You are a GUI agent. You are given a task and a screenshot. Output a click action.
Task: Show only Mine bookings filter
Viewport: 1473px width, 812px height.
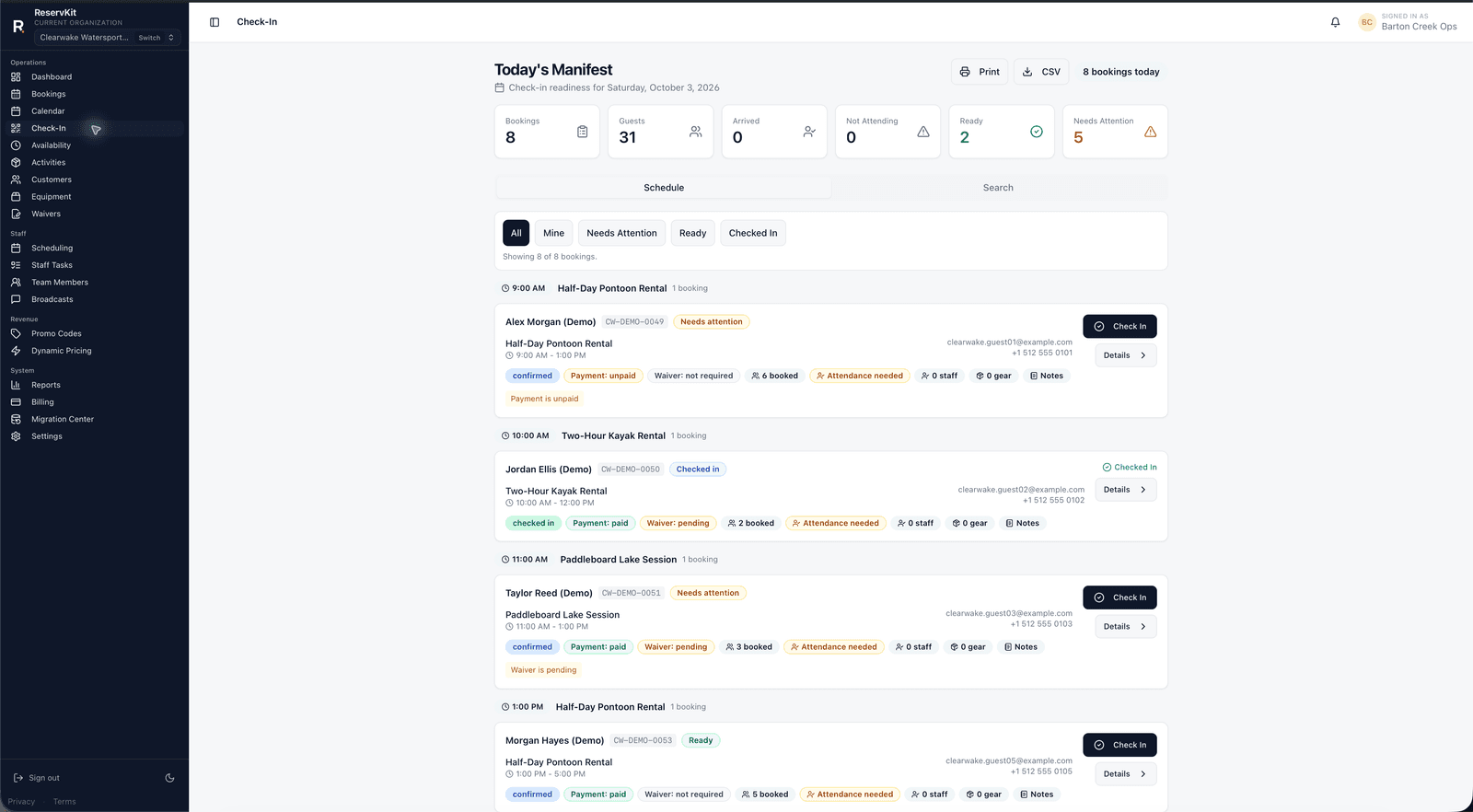tap(553, 233)
